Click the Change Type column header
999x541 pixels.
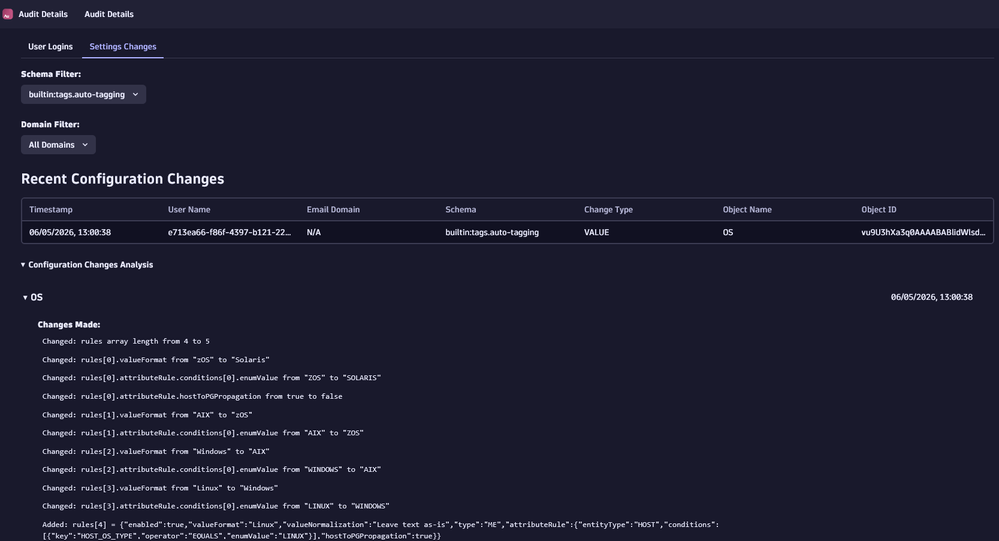point(608,210)
